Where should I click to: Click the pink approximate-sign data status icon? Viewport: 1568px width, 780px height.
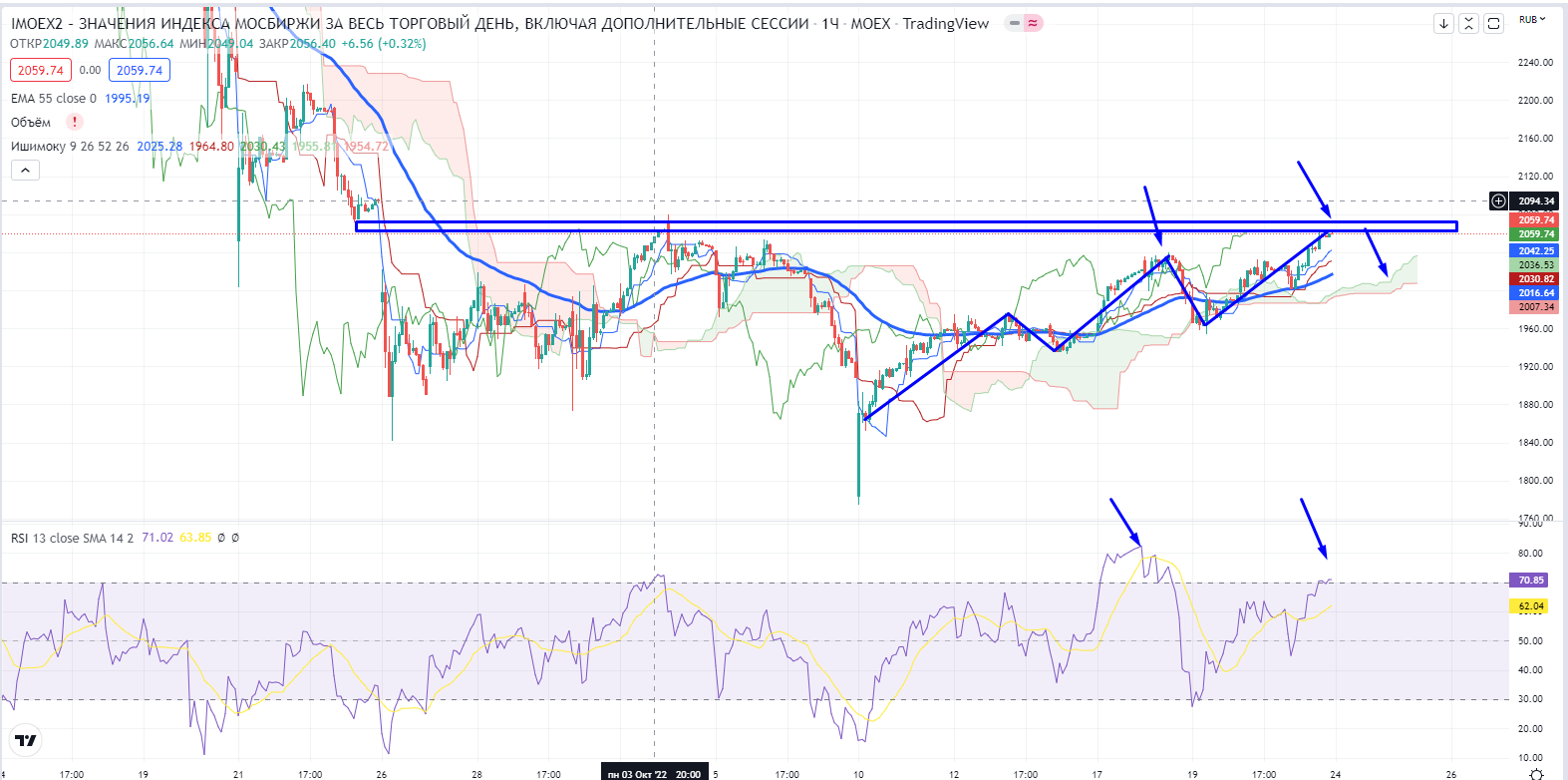click(1034, 23)
